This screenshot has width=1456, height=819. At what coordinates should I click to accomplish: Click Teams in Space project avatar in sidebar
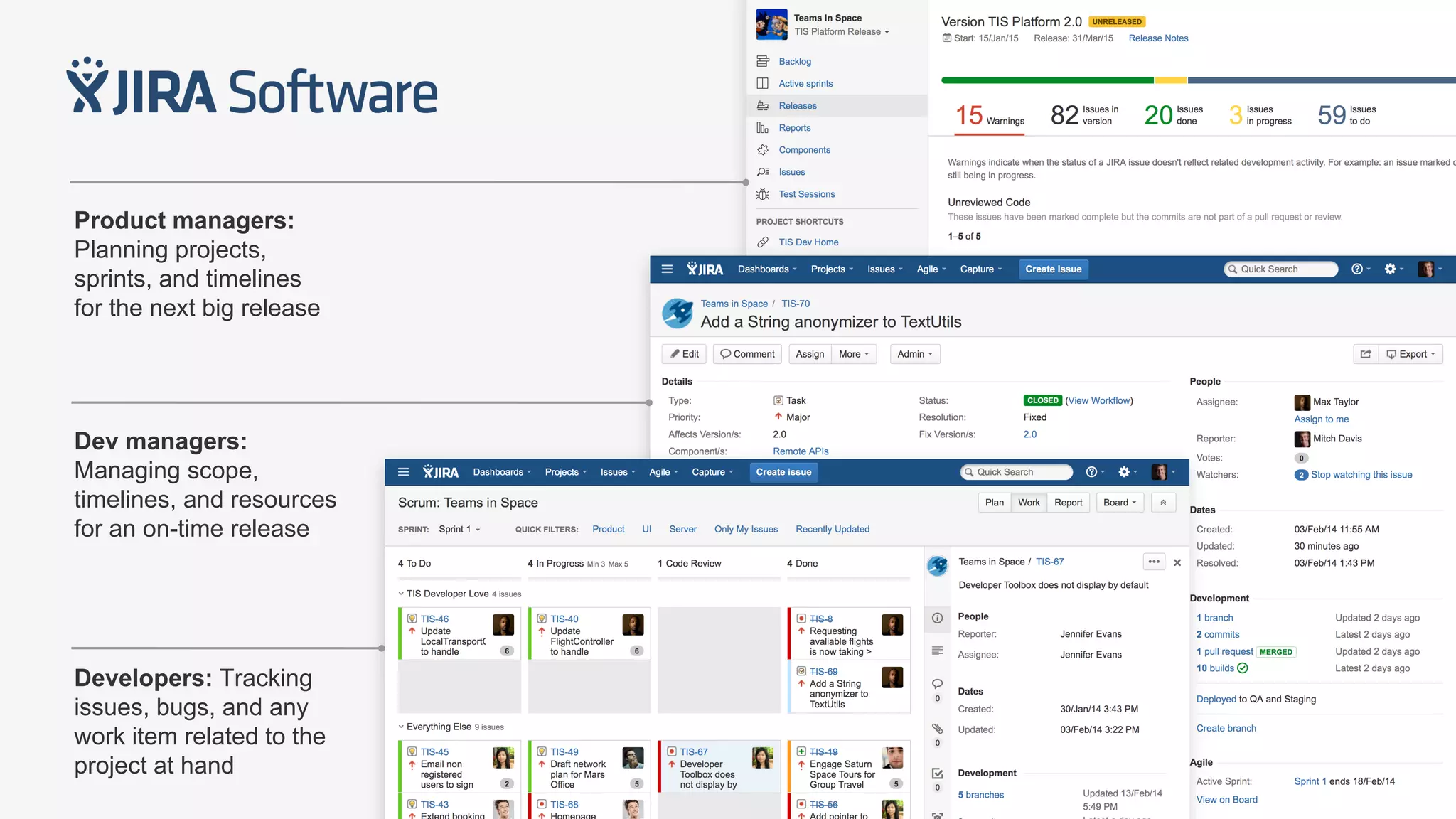771,24
